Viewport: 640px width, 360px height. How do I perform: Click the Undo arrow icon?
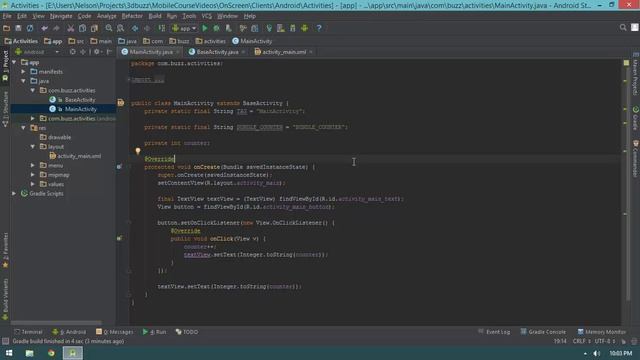44,28
